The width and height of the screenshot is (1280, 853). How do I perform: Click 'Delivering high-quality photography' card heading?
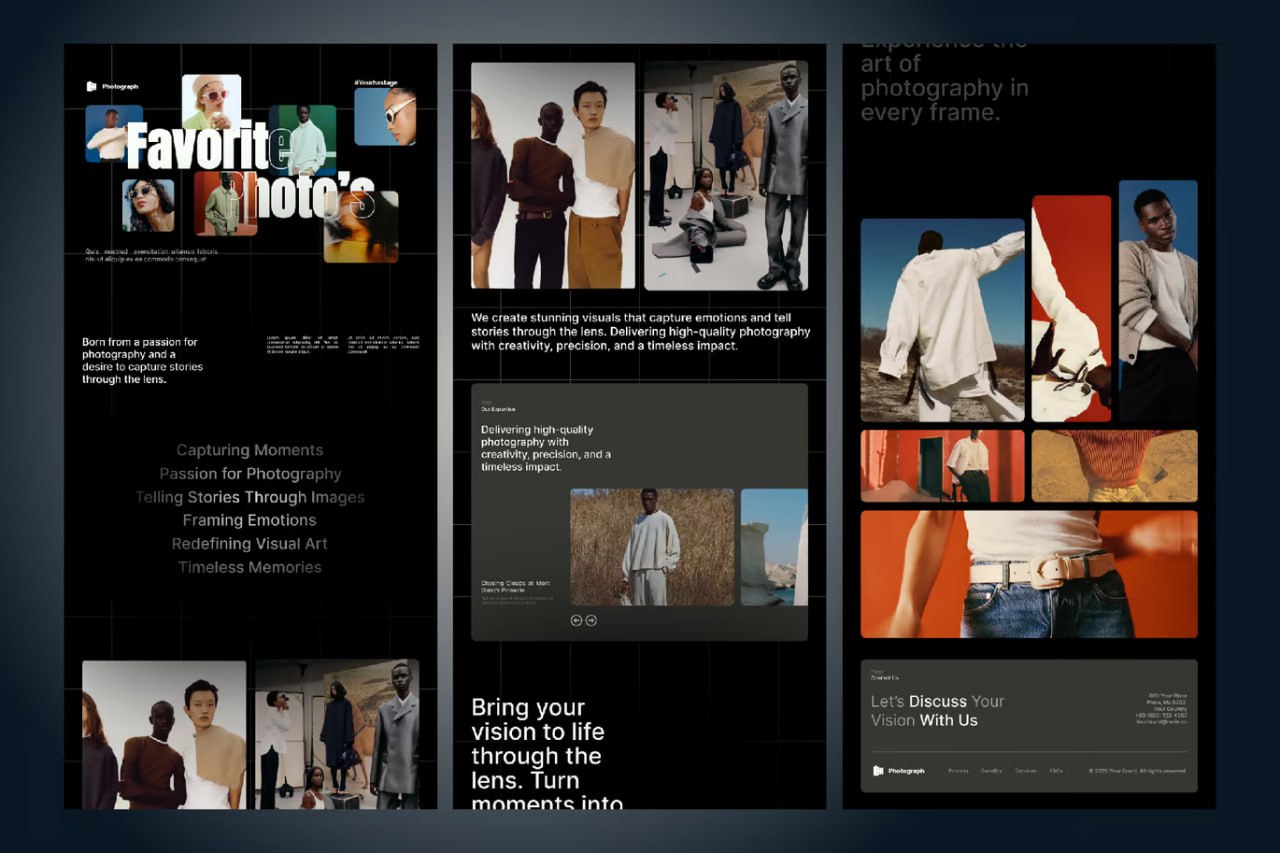pyautogui.click(x=546, y=448)
